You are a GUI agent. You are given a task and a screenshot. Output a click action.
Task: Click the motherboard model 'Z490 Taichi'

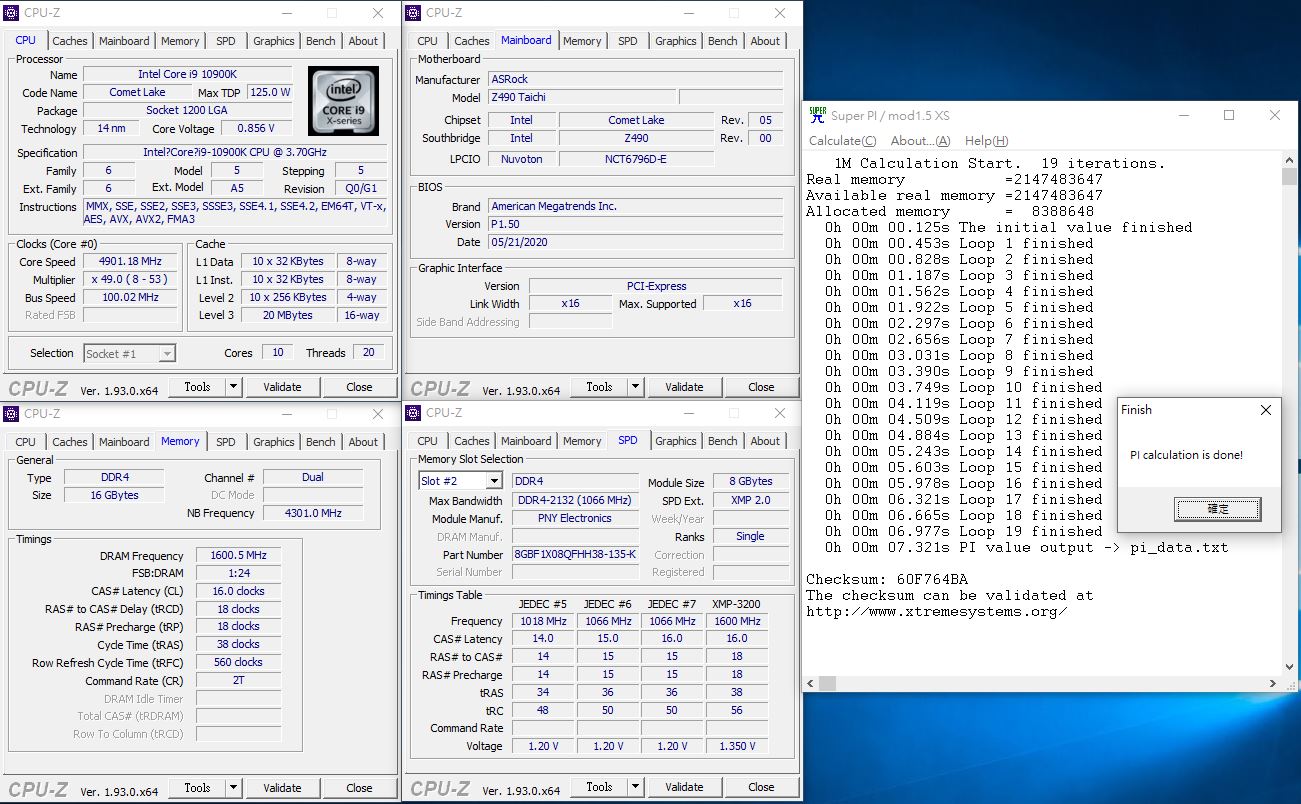(581, 97)
